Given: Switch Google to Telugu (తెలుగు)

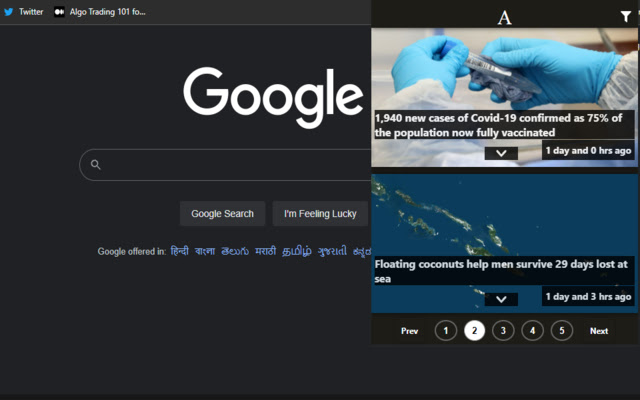Looking at the screenshot, I should pos(235,251).
